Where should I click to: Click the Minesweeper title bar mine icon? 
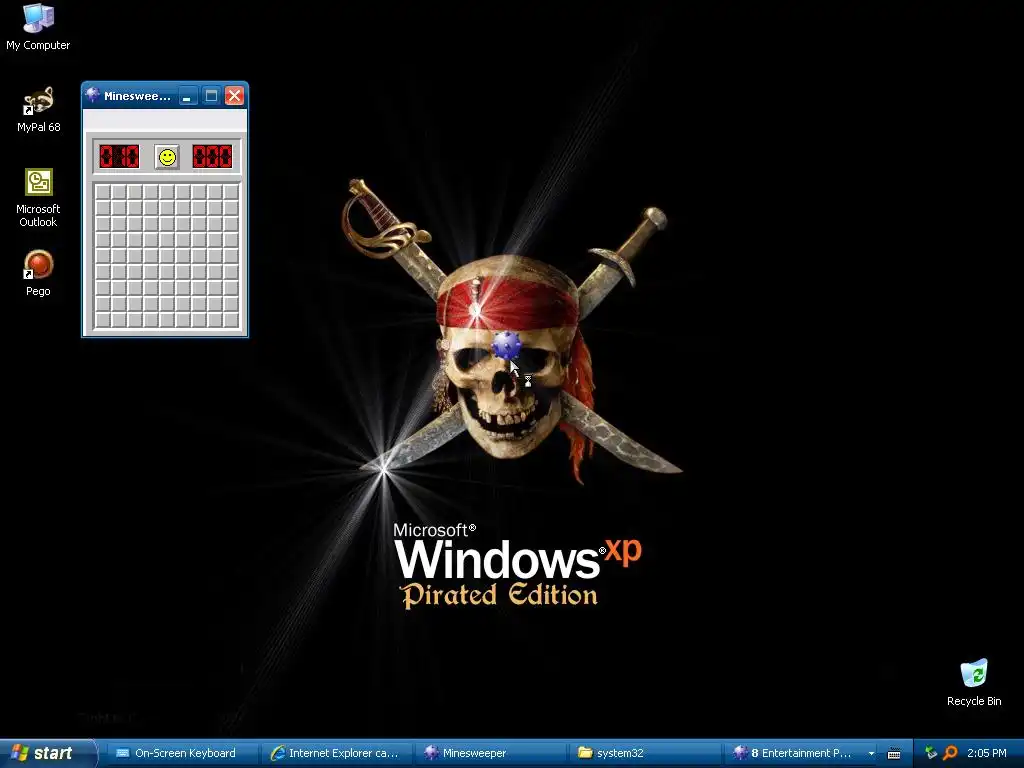93,95
